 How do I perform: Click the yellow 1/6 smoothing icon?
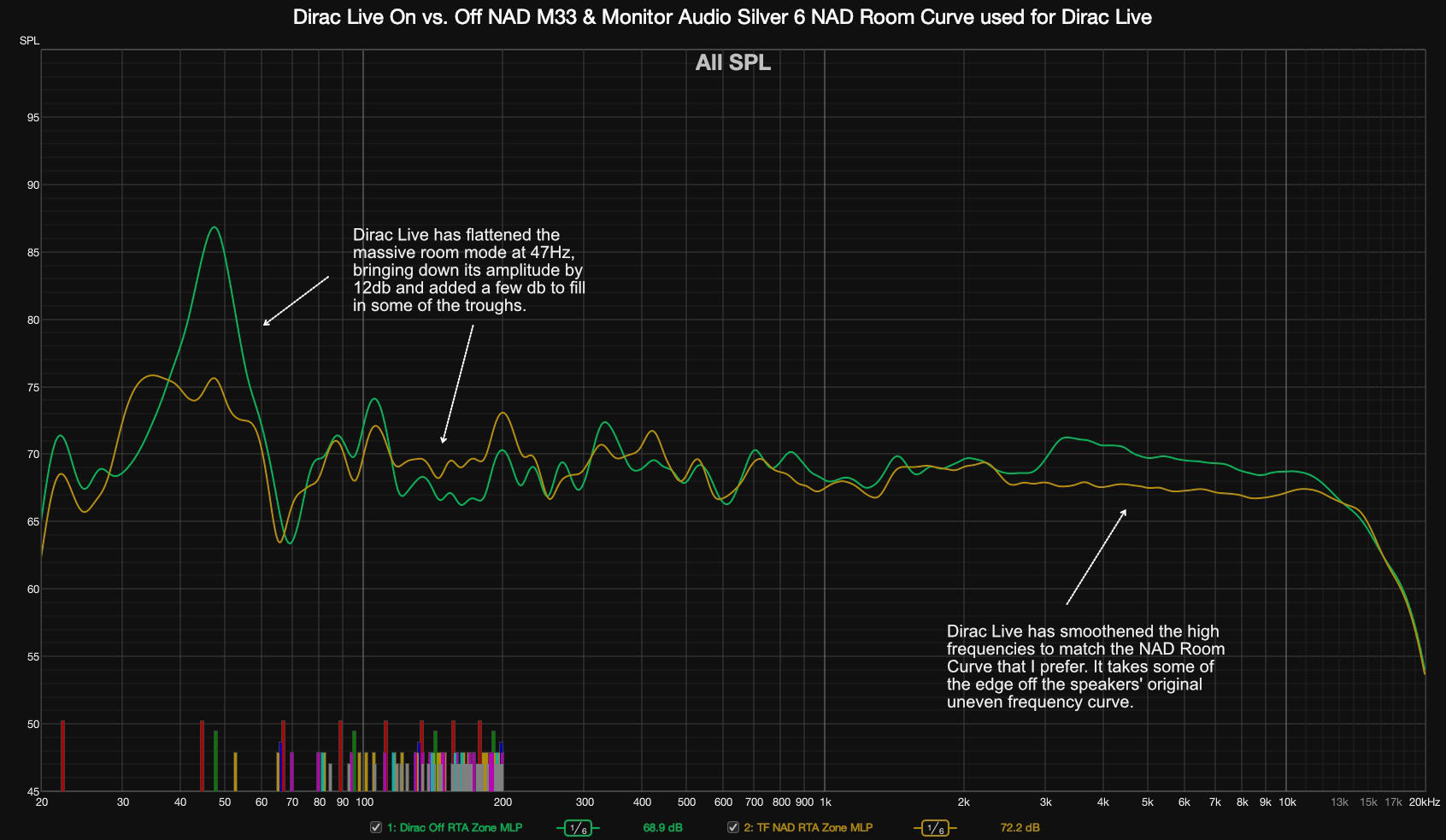pos(935,828)
